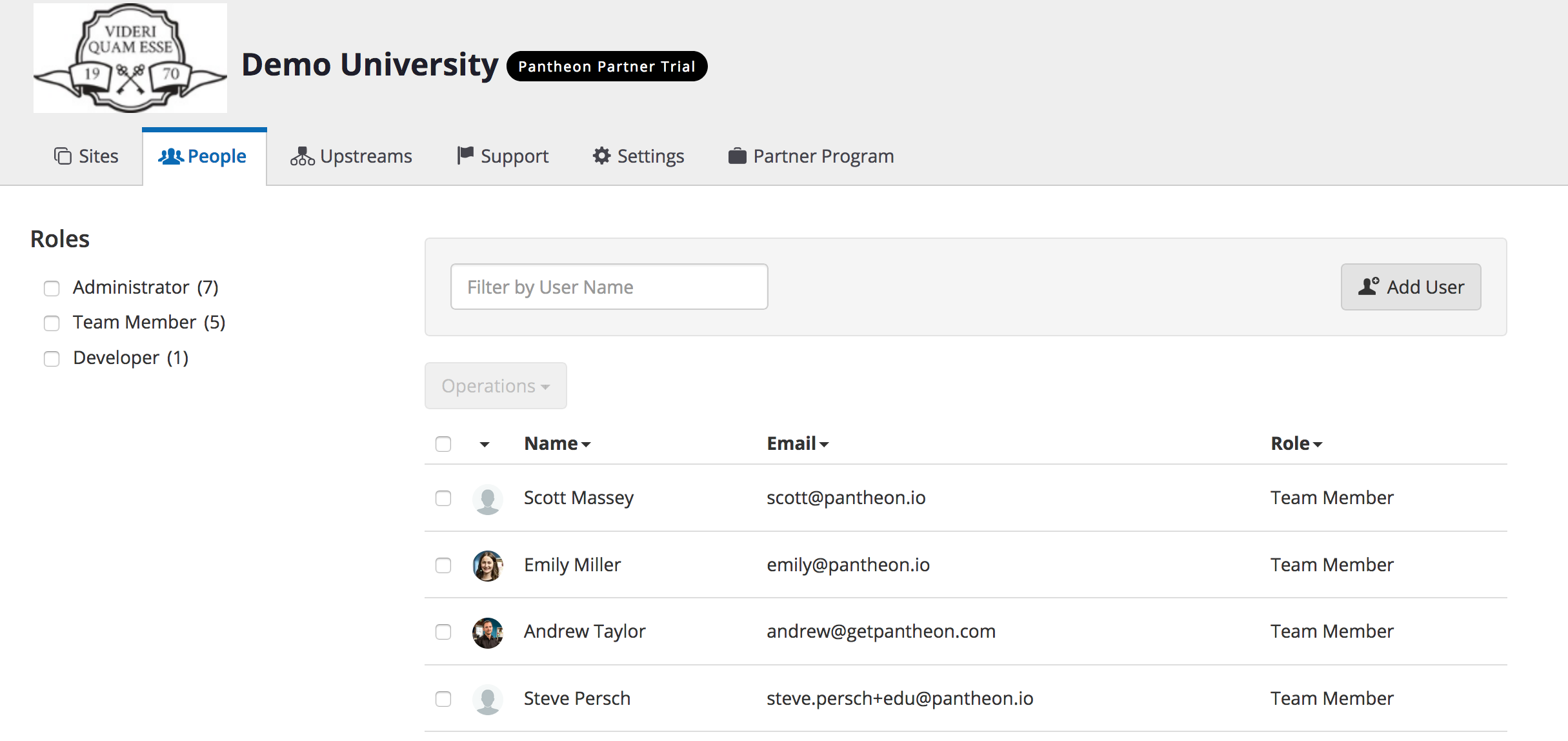Screen dimensions: 1568x741
Task: Select the Scott Massey row checkbox
Action: click(x=443, y=498)
